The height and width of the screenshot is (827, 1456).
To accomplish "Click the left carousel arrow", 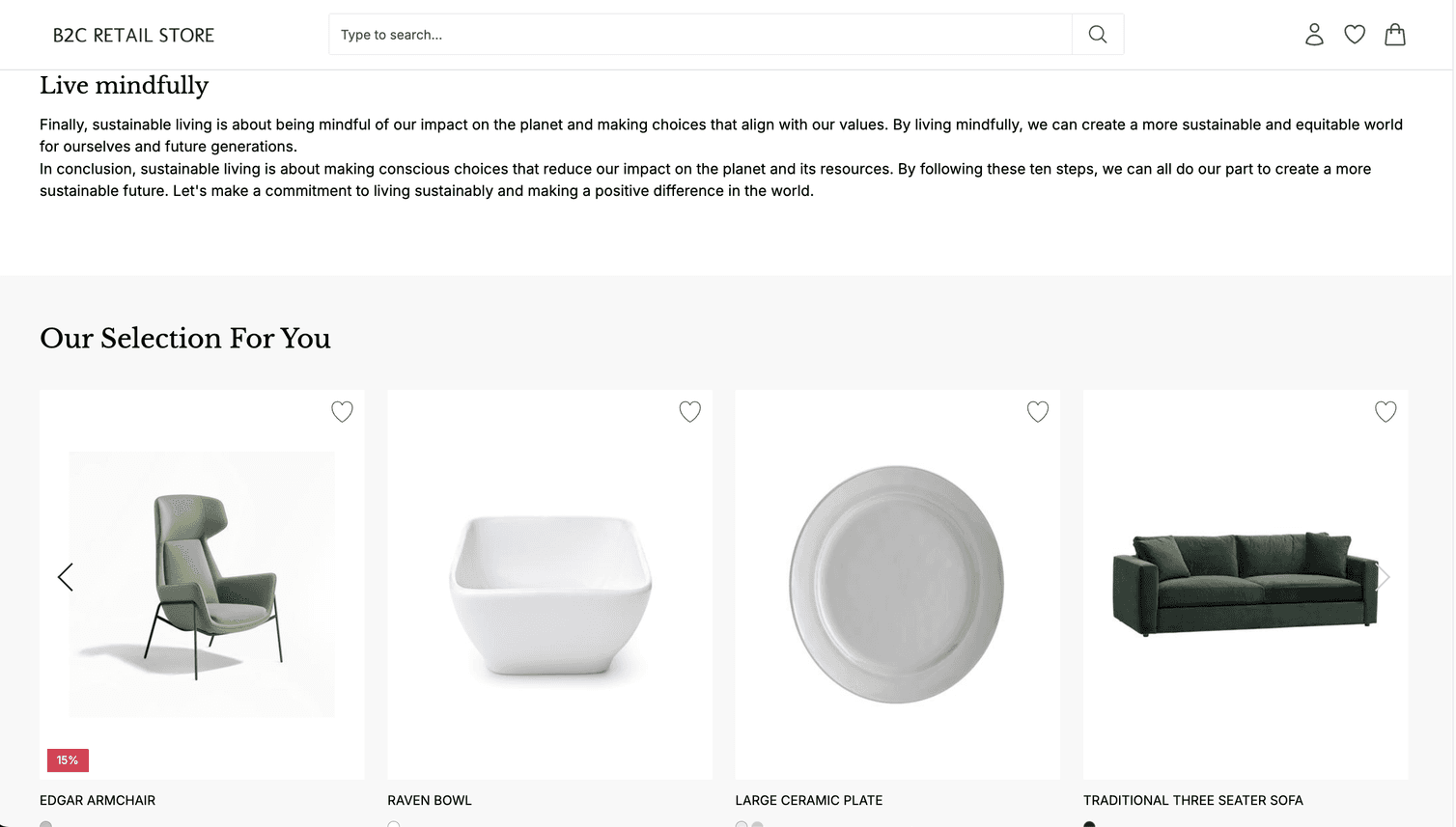I will 65,576.
